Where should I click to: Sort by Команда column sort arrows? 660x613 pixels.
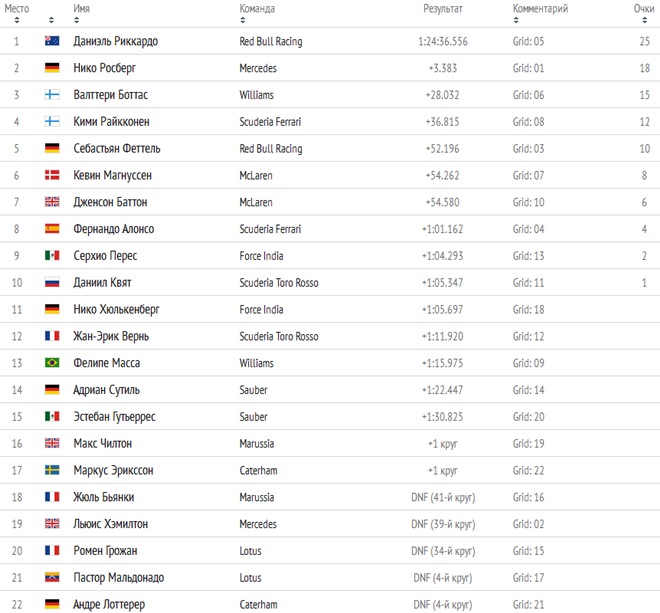[242, 20]
